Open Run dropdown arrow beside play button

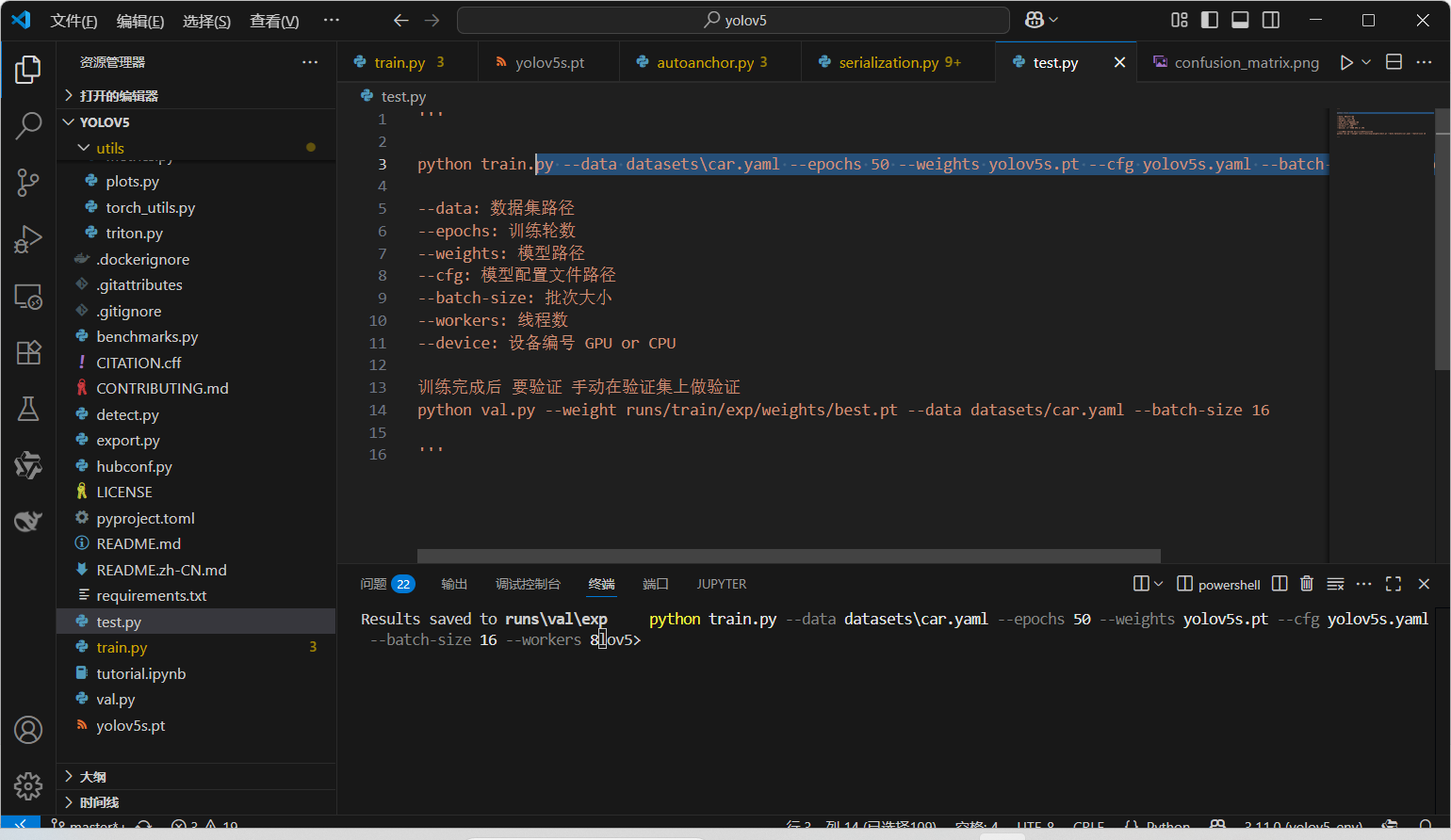pyautogui.click(x=1366, y=62)
